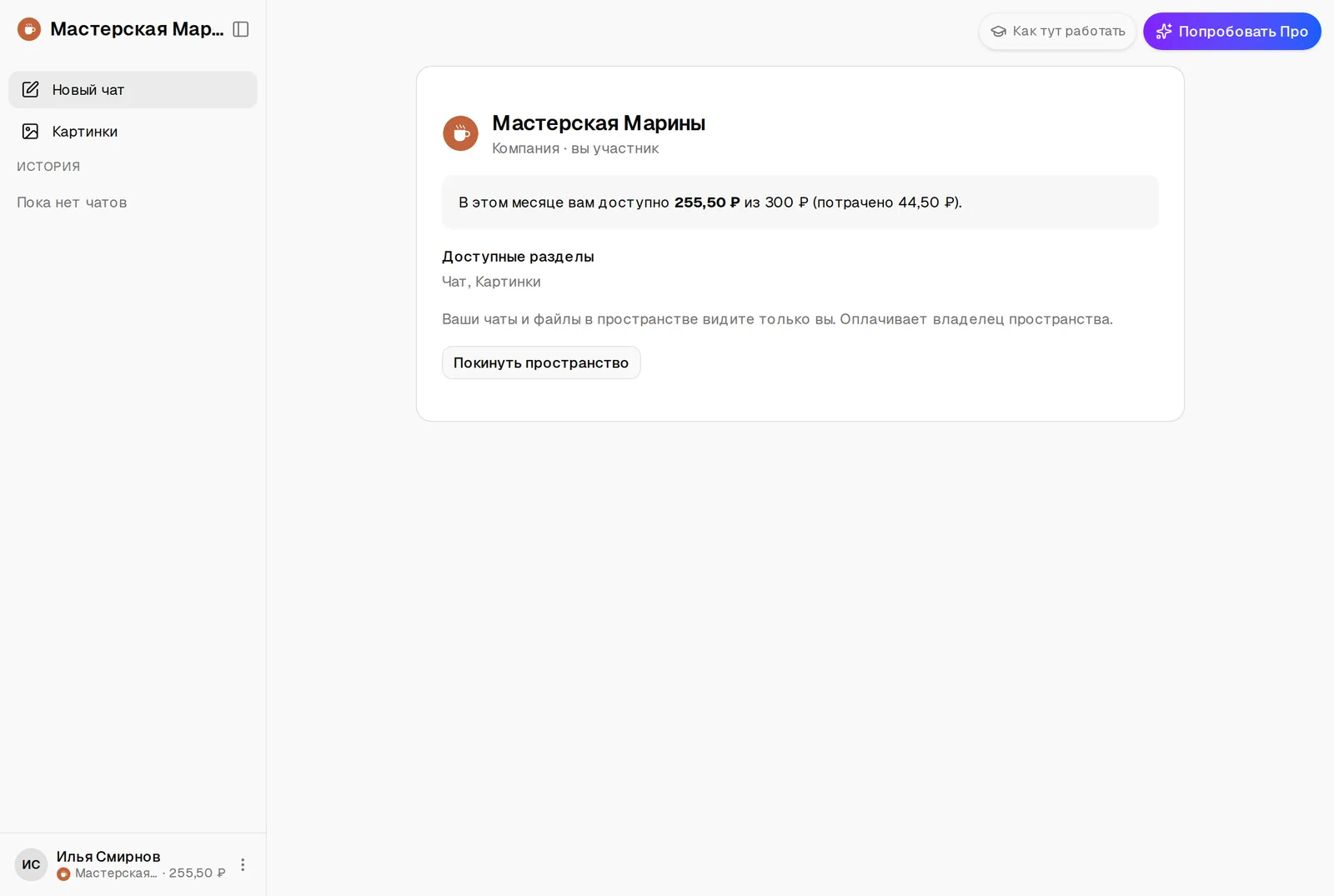Image resolution: width=1334 pixels, height=896 pixels.
Task: Open the Как тут работать guide
Action: [1057, 32]
